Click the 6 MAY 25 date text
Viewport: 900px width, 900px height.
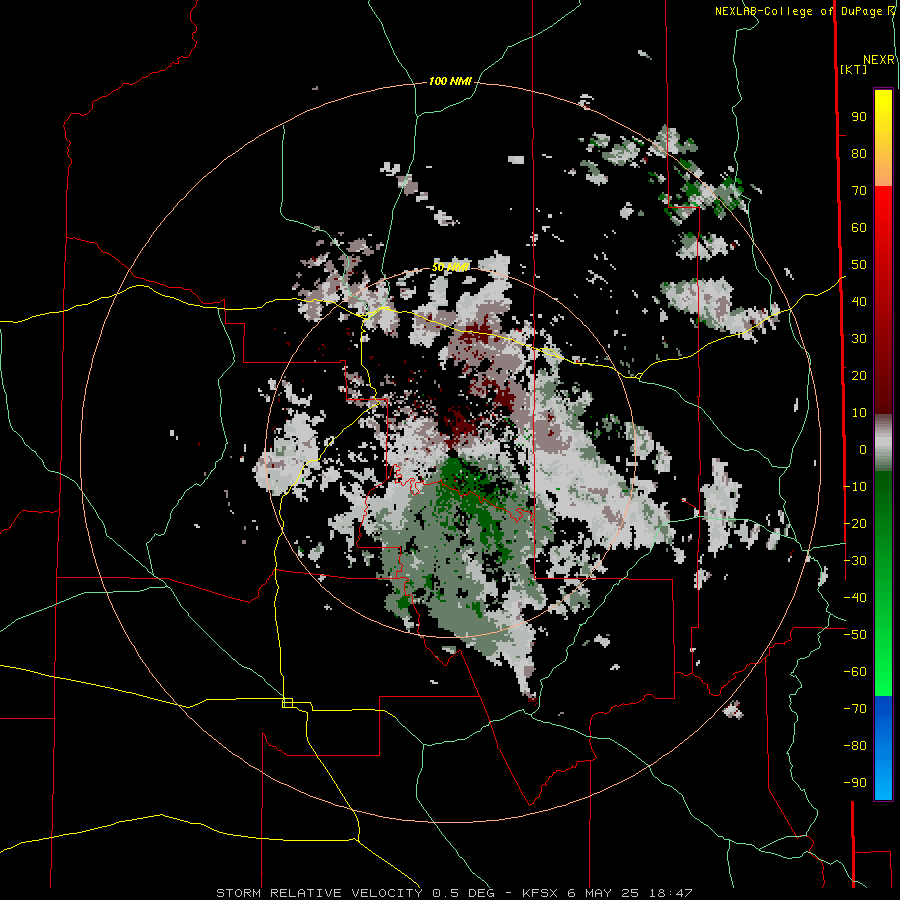pos(603,893)
